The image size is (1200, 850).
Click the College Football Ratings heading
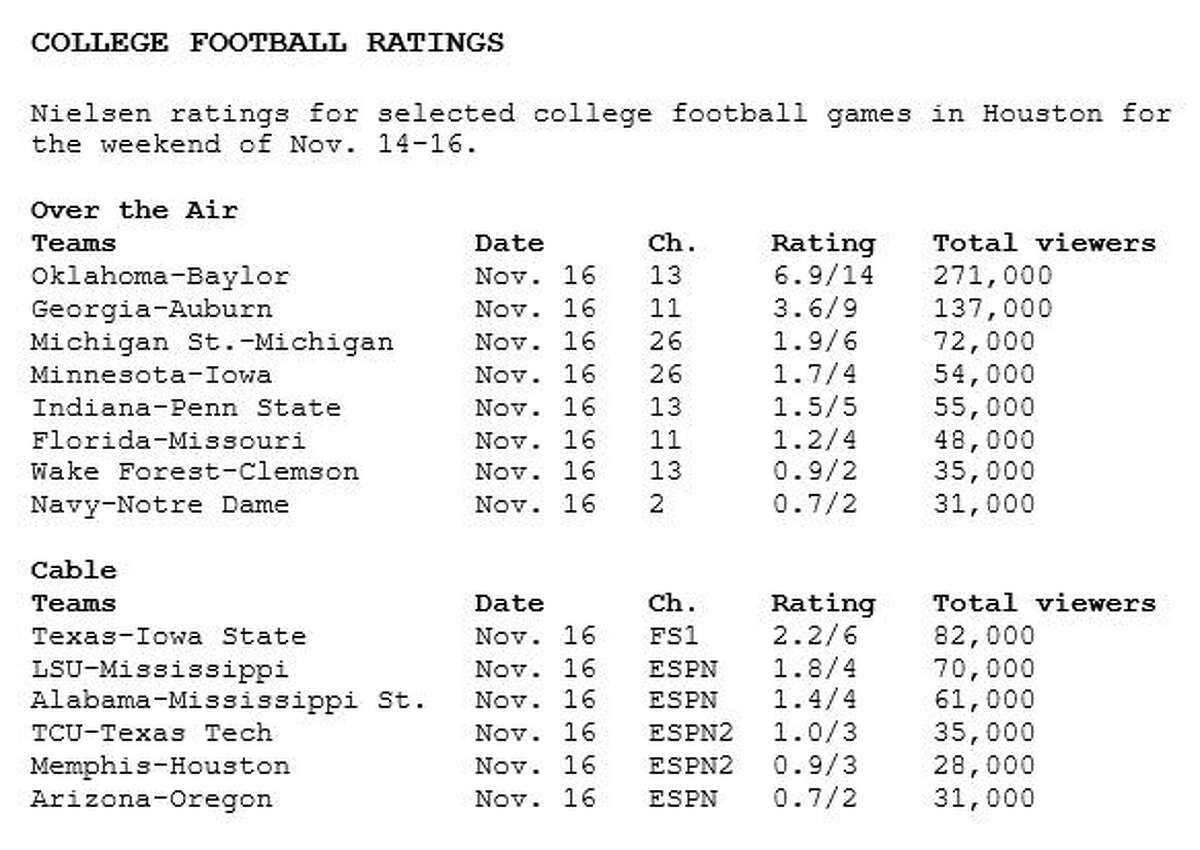(268, 43)
